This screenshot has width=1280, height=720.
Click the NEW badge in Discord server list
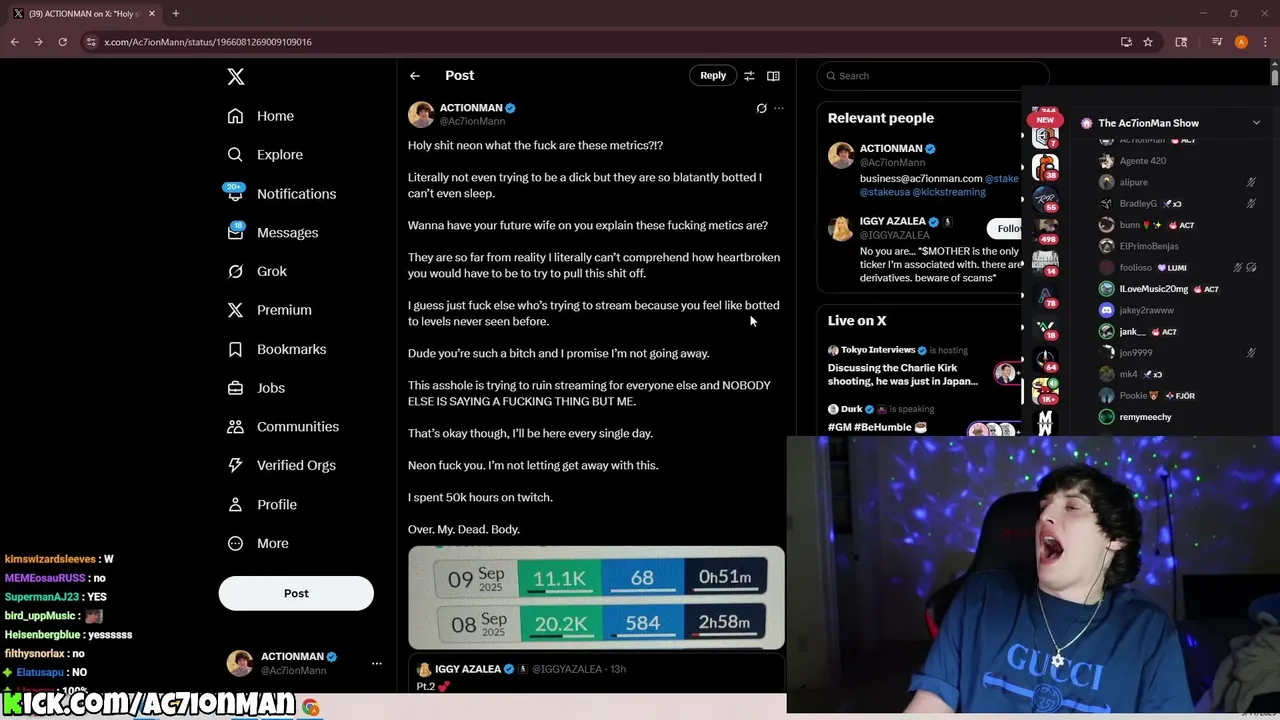click(x=1045, y=119)
